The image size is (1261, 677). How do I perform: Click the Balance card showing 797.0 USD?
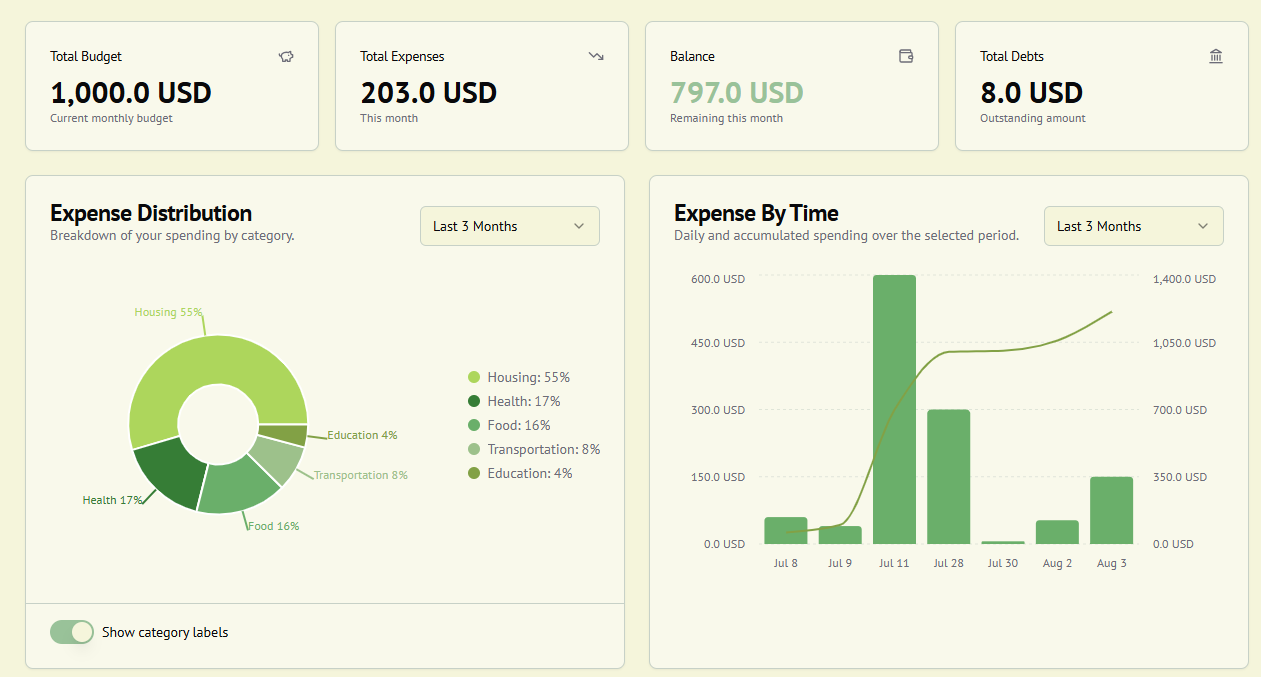791,85
